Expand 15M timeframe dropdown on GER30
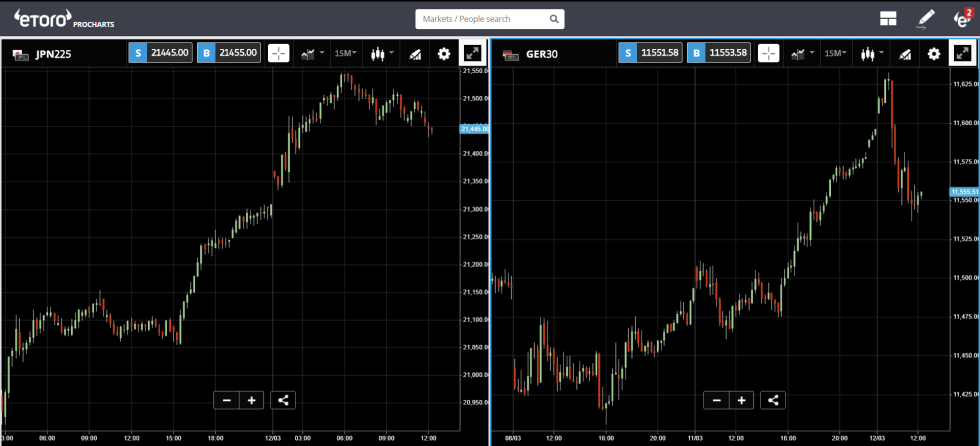This screenshot has width=980, height=446. click(x=836, y=54)
